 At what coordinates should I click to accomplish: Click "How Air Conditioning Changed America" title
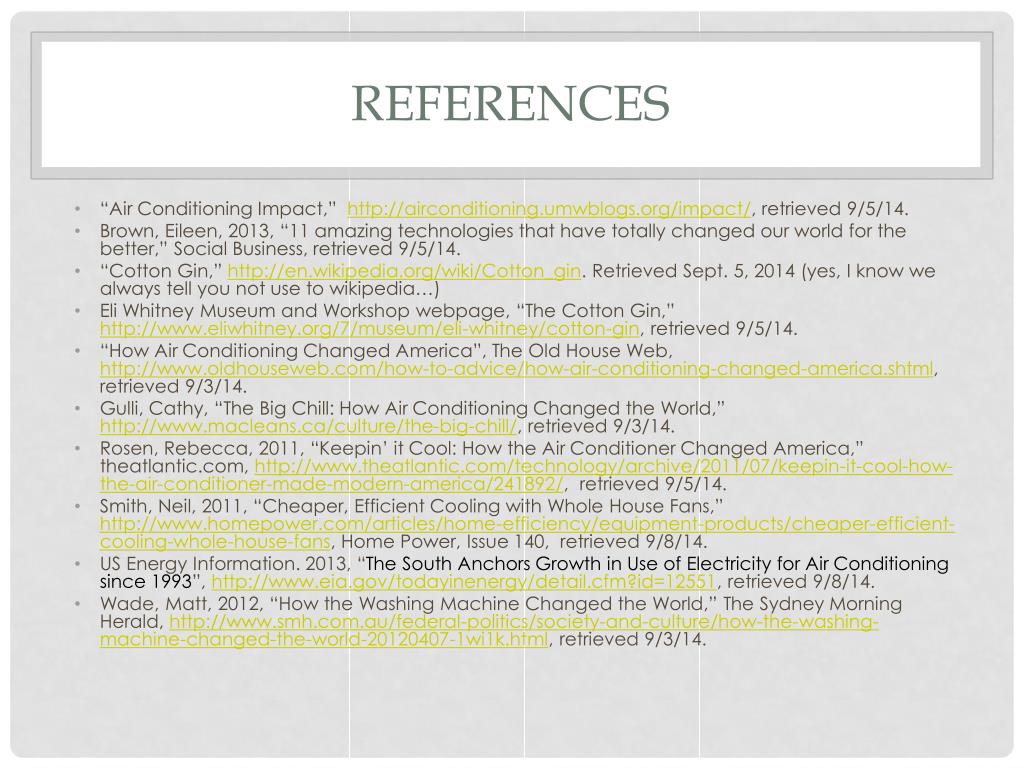(x=292, y=351)
